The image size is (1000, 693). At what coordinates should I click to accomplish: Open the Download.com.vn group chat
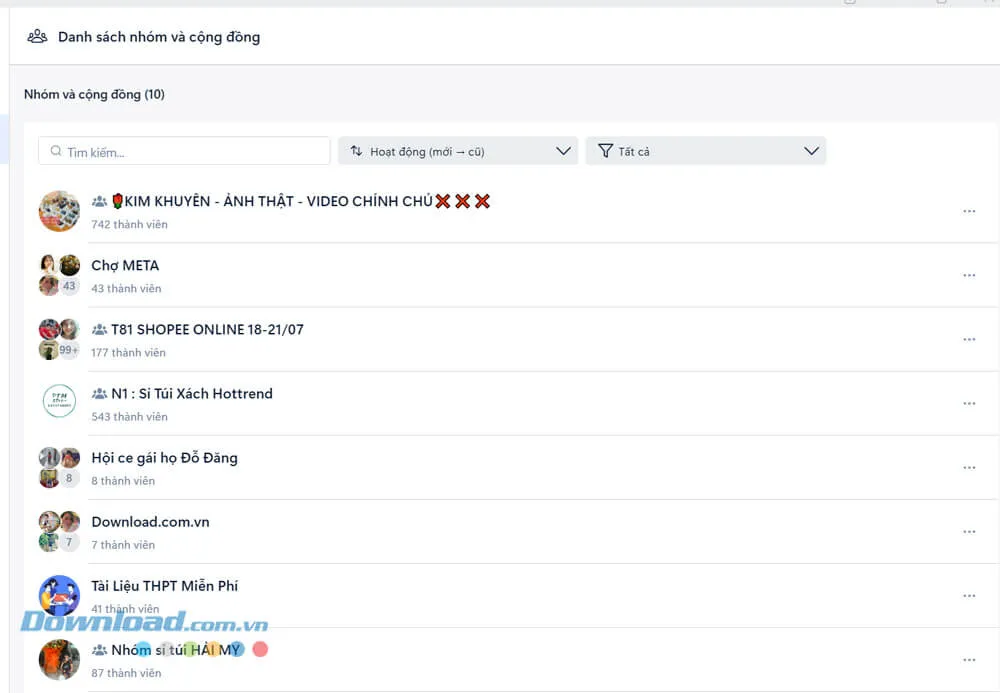click(150, 522)
